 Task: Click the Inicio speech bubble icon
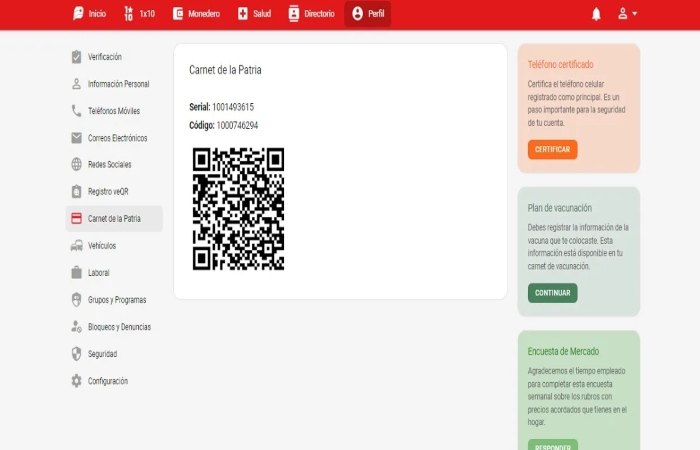coord(78,14)
